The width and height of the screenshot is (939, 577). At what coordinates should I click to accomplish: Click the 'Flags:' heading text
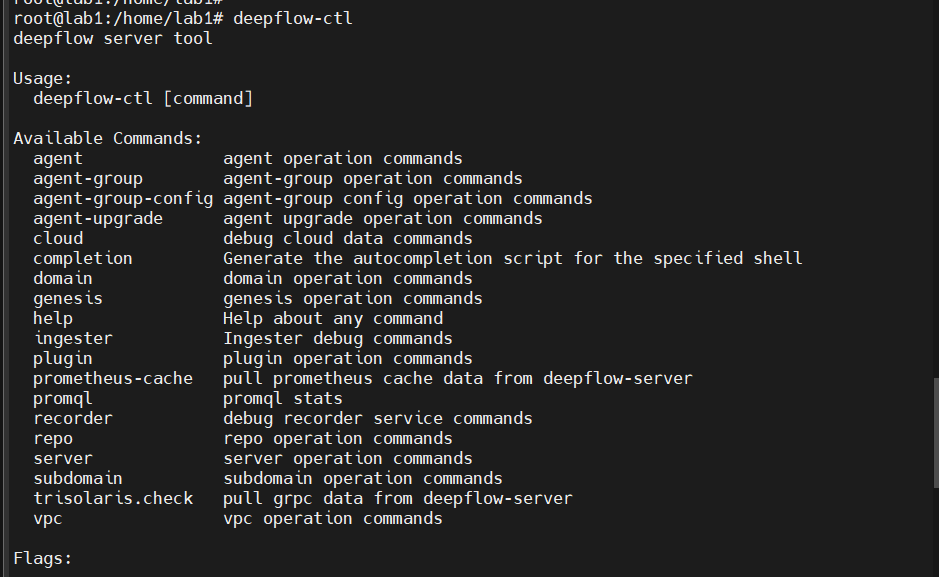coord(43,558)
